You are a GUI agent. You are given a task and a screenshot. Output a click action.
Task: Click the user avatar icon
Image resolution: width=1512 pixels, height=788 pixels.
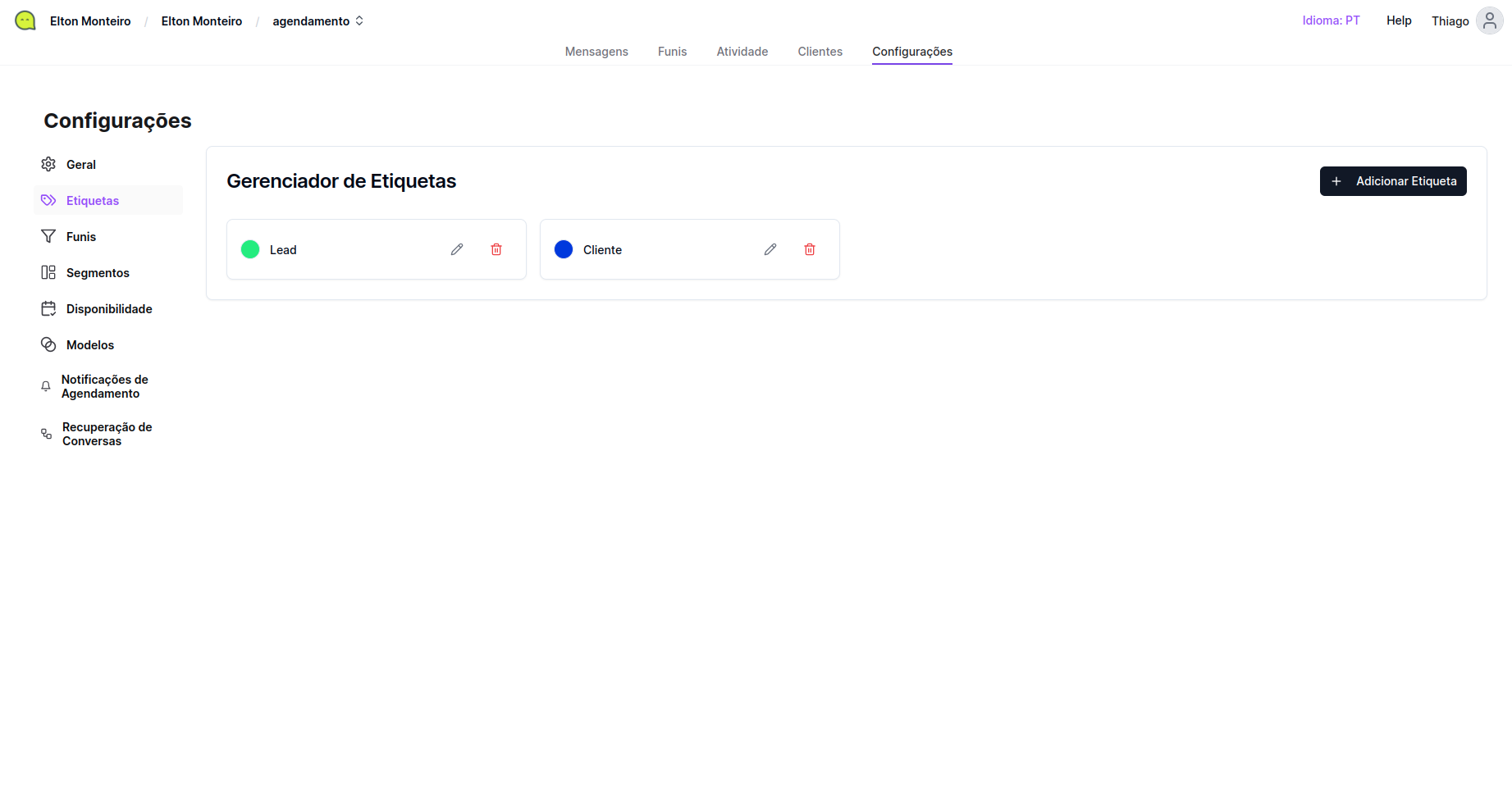coord(1489,20)
